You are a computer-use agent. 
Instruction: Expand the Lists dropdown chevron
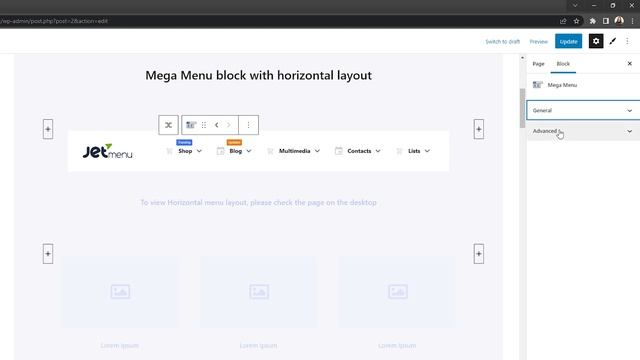point(427,151)
